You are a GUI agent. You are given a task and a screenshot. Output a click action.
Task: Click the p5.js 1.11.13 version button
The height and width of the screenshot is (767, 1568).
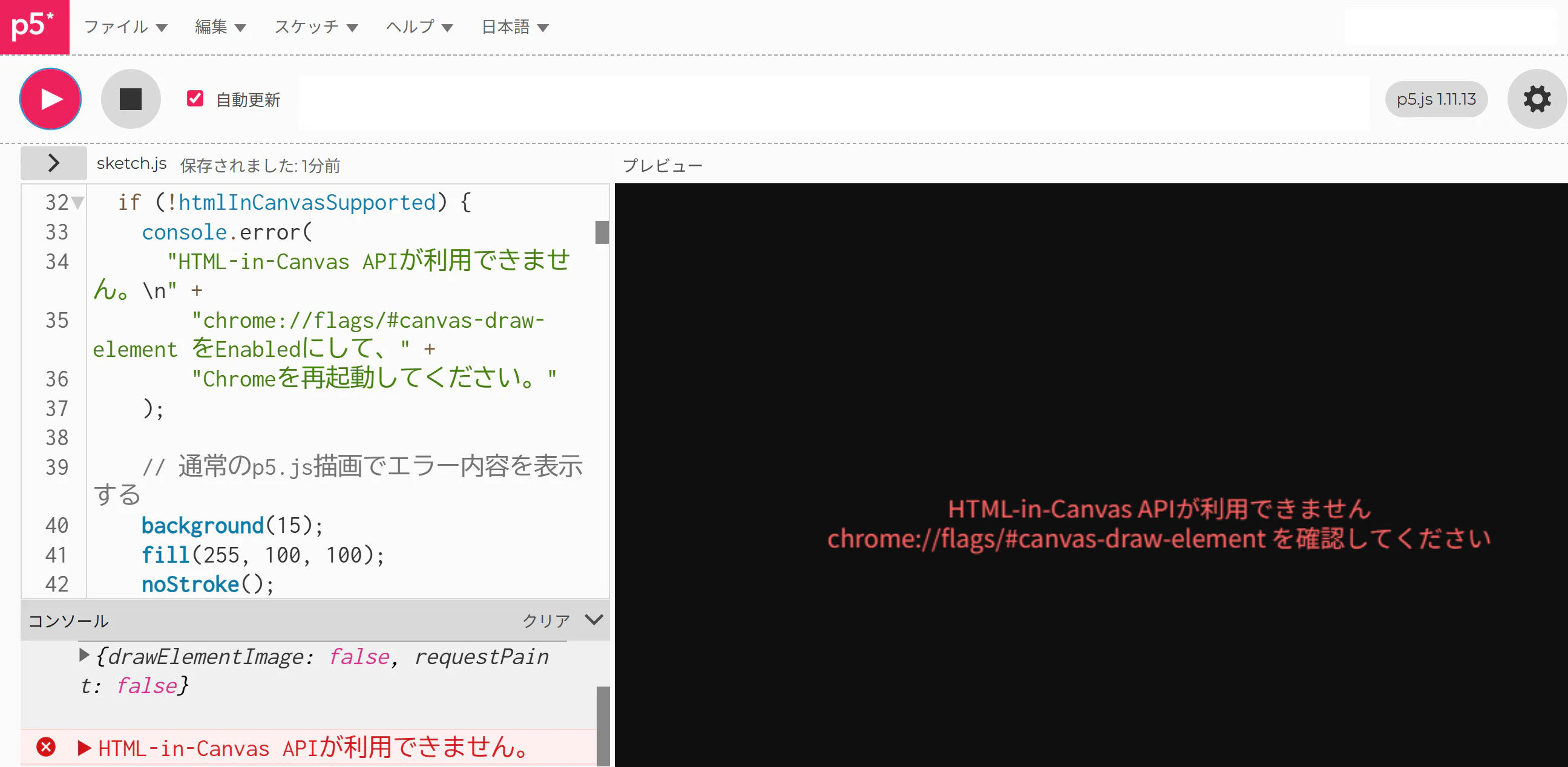tap(1436, 99)
